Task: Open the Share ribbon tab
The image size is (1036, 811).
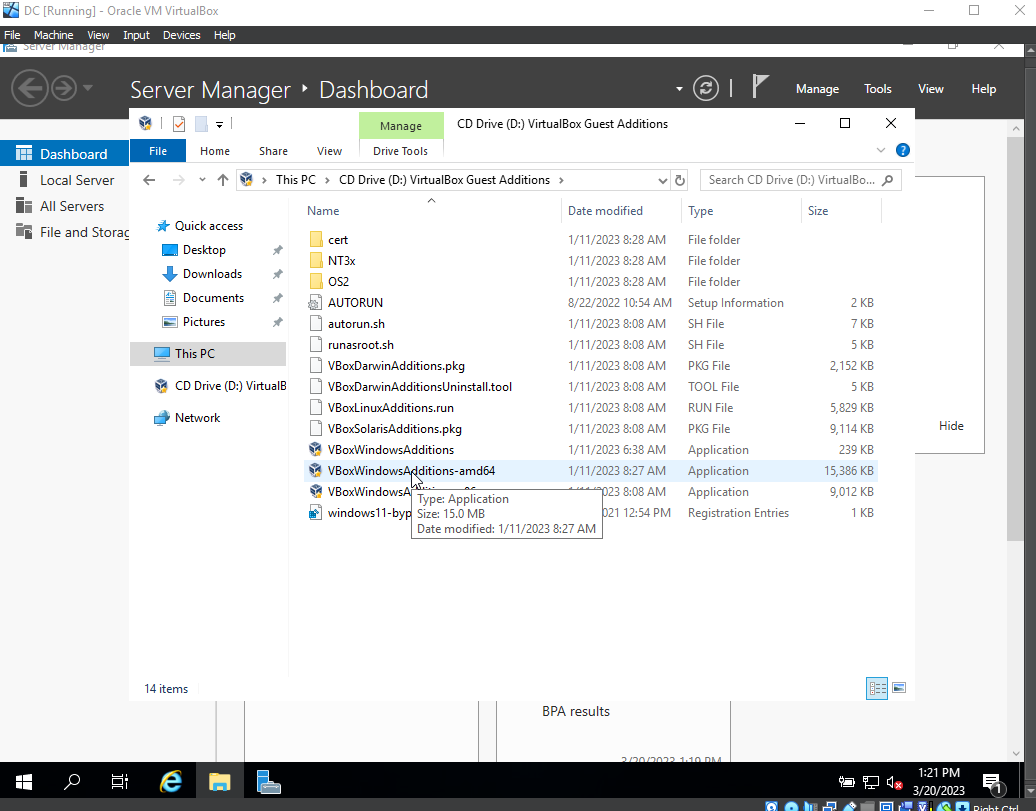Action: (273, 151)
